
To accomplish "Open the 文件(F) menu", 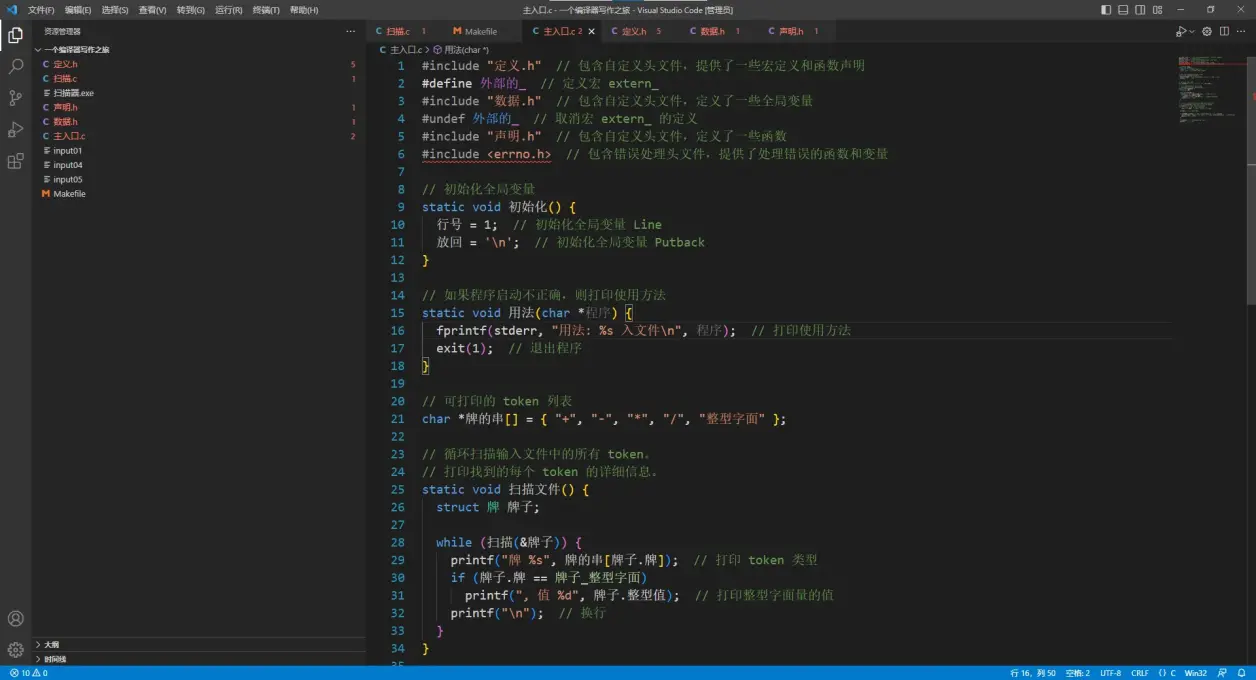I will [x=41, y=9].
